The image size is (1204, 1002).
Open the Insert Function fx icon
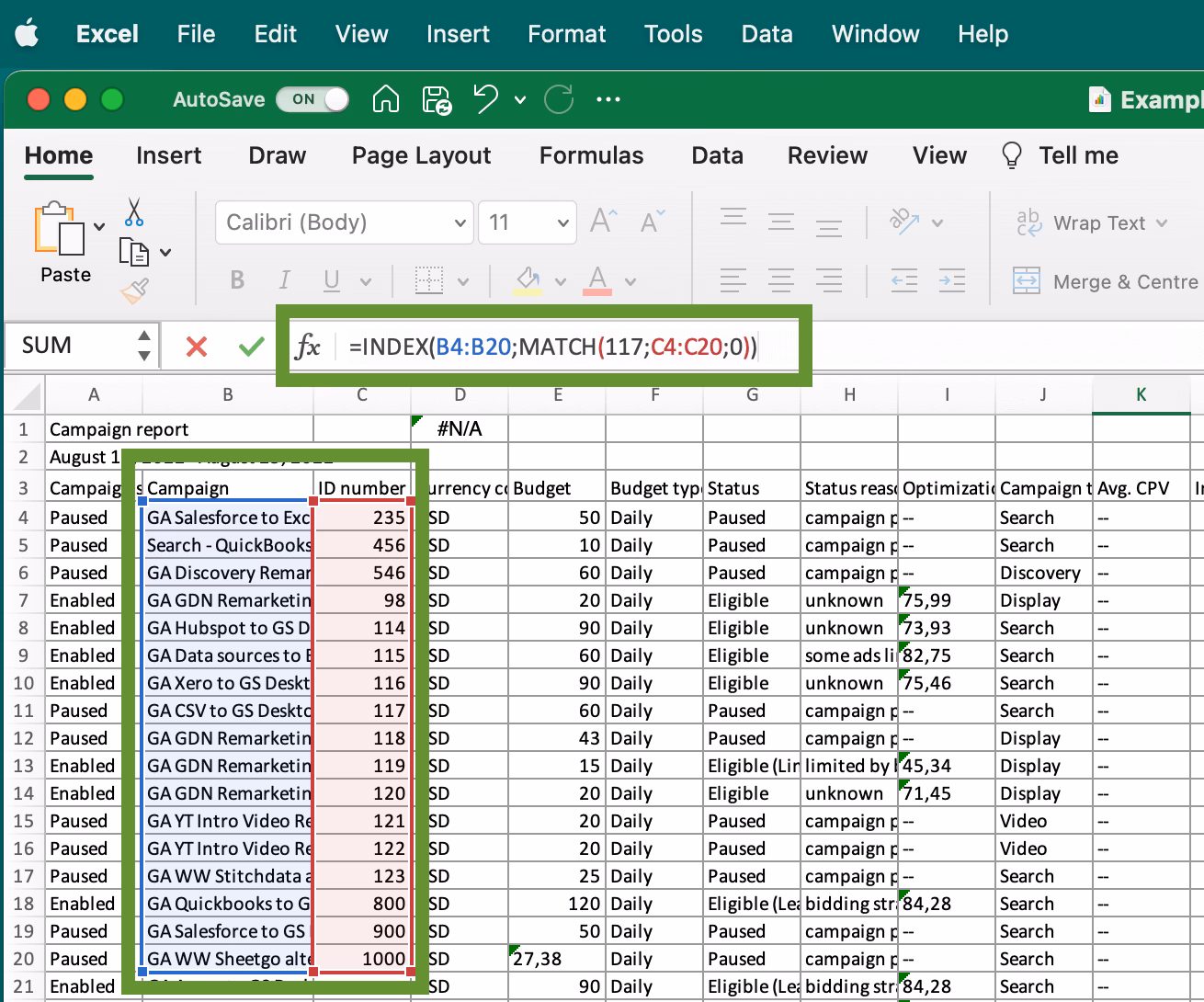click(310, 347)
